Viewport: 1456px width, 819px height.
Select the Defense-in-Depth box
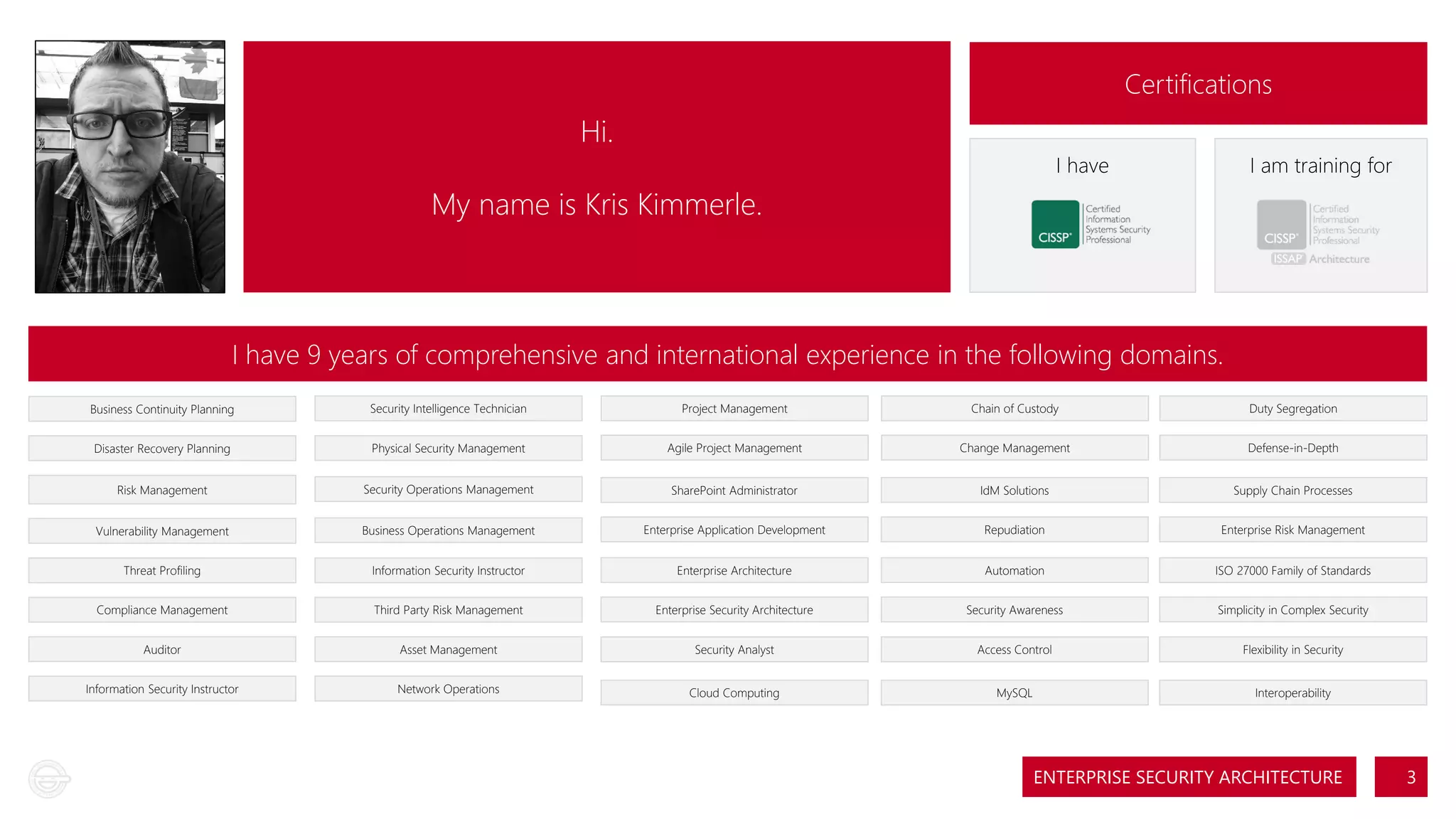[x=1292, y=448]
